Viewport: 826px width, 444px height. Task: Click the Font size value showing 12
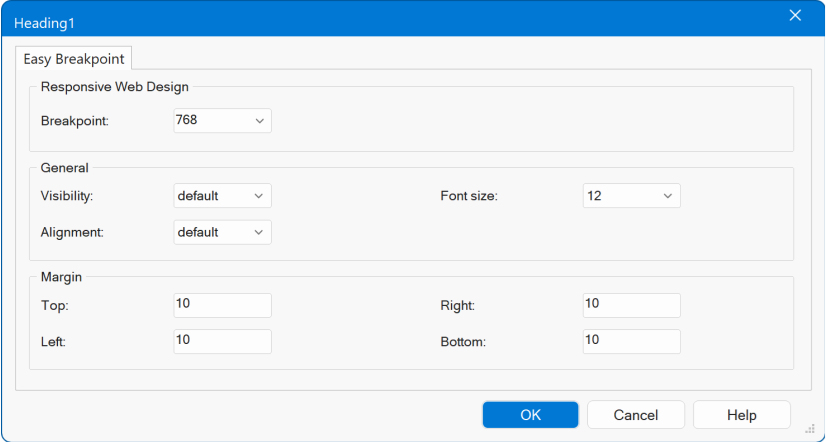pyautogui.click(x=620, y=196)
